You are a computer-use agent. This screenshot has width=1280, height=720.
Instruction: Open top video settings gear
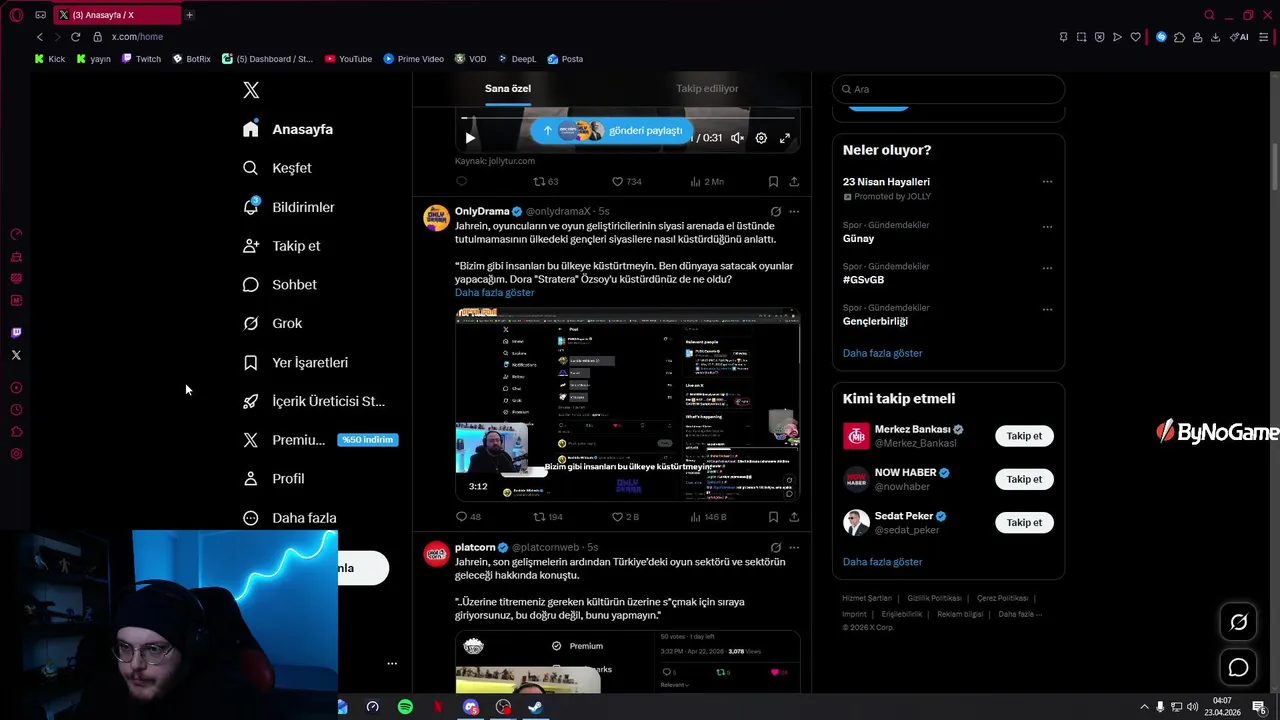[761, 138]
